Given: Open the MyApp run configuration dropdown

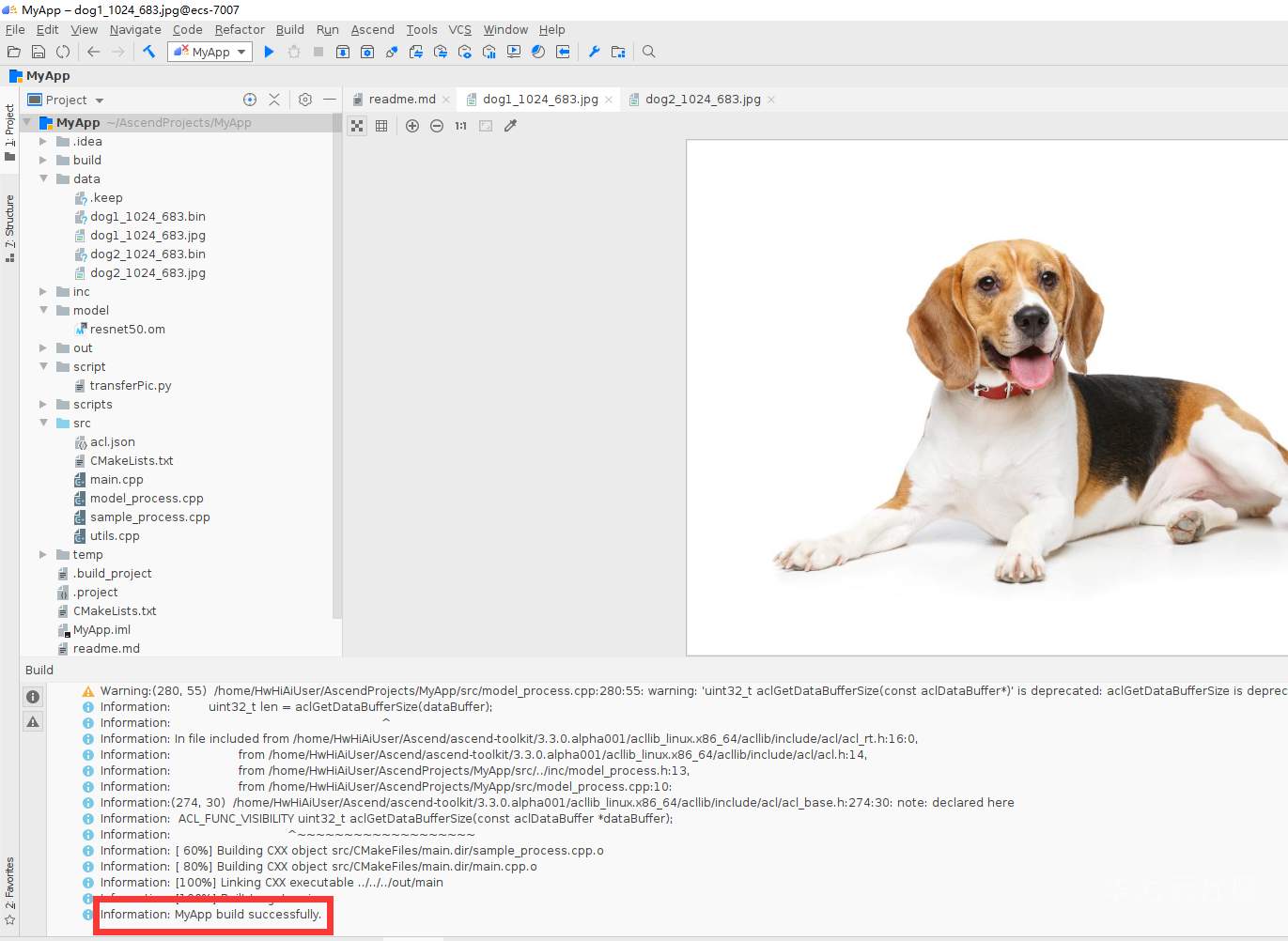Looking at the screenshot, I should click(x=209, y=52).
